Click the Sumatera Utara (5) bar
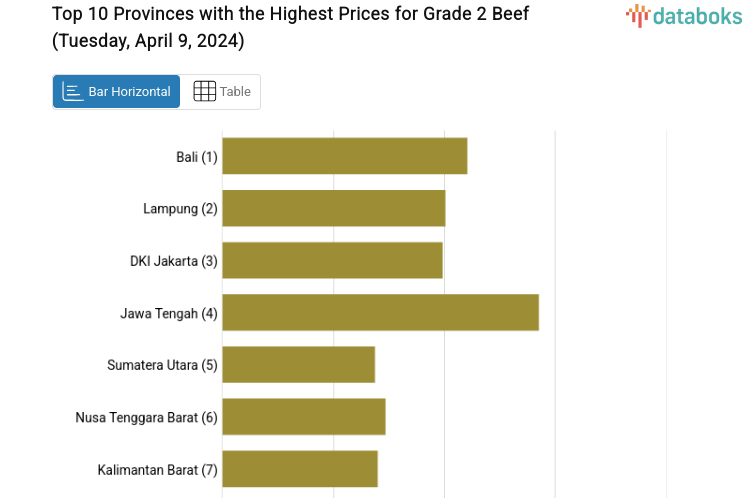The image size is (753, 498). point(298,365)
